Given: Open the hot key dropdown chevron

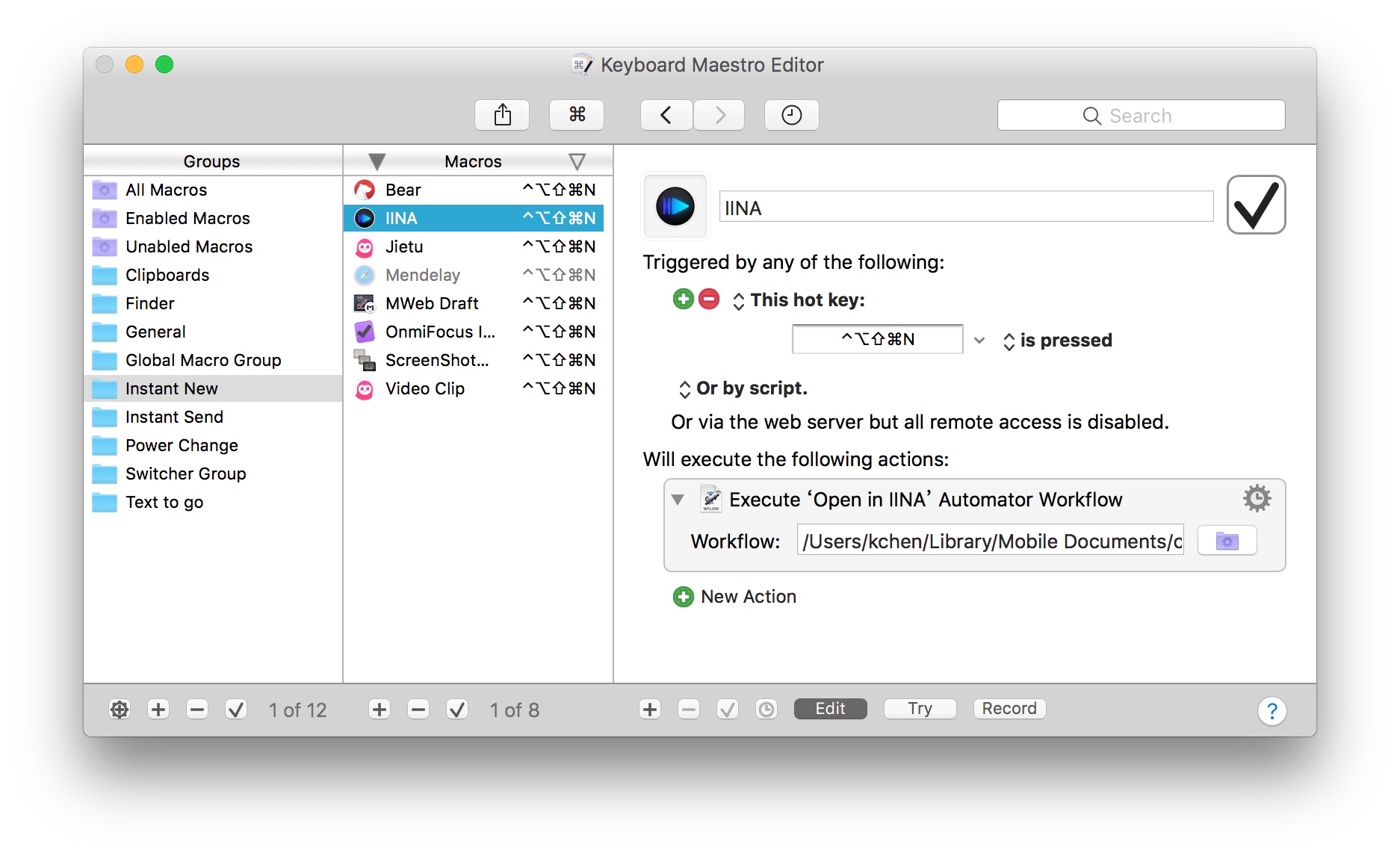Looking at the screenshot, I should click(979, 341).
